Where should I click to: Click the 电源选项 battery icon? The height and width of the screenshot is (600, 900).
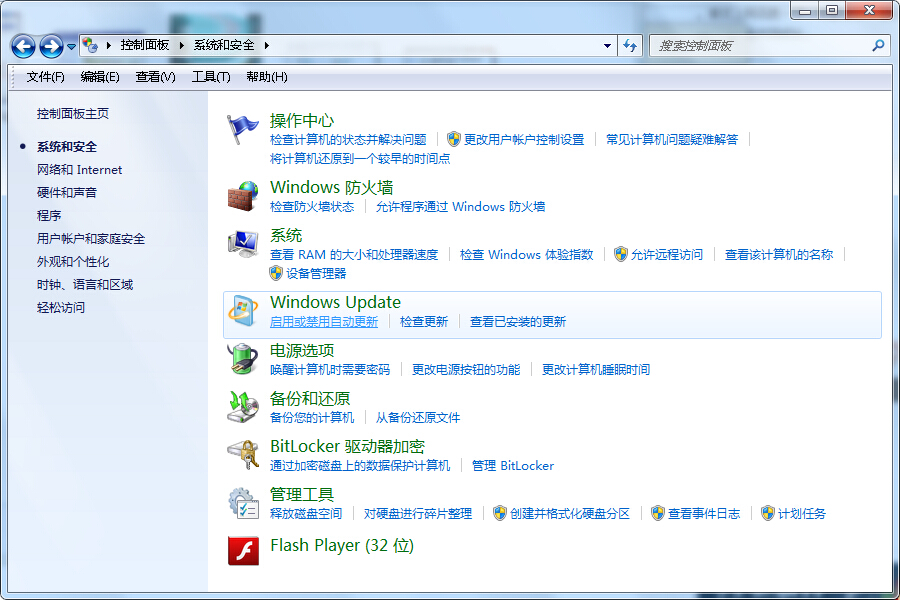pyautogui.click(x=243, y=359)
